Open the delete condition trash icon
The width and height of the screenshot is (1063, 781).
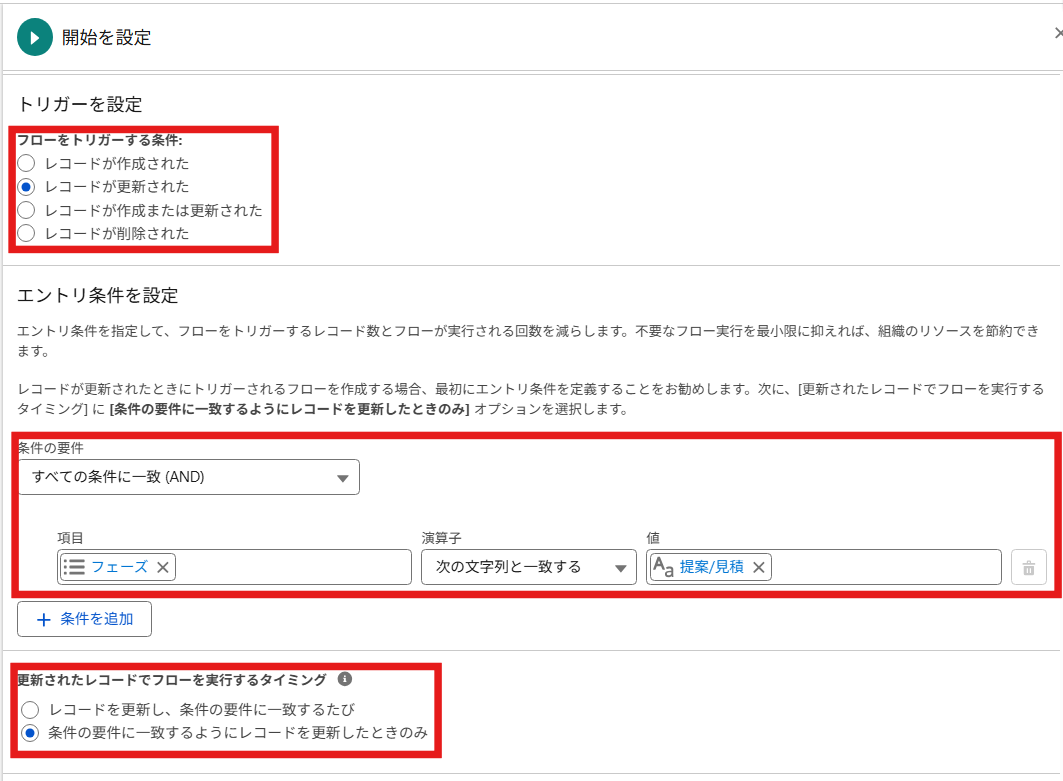[1030, 567]
